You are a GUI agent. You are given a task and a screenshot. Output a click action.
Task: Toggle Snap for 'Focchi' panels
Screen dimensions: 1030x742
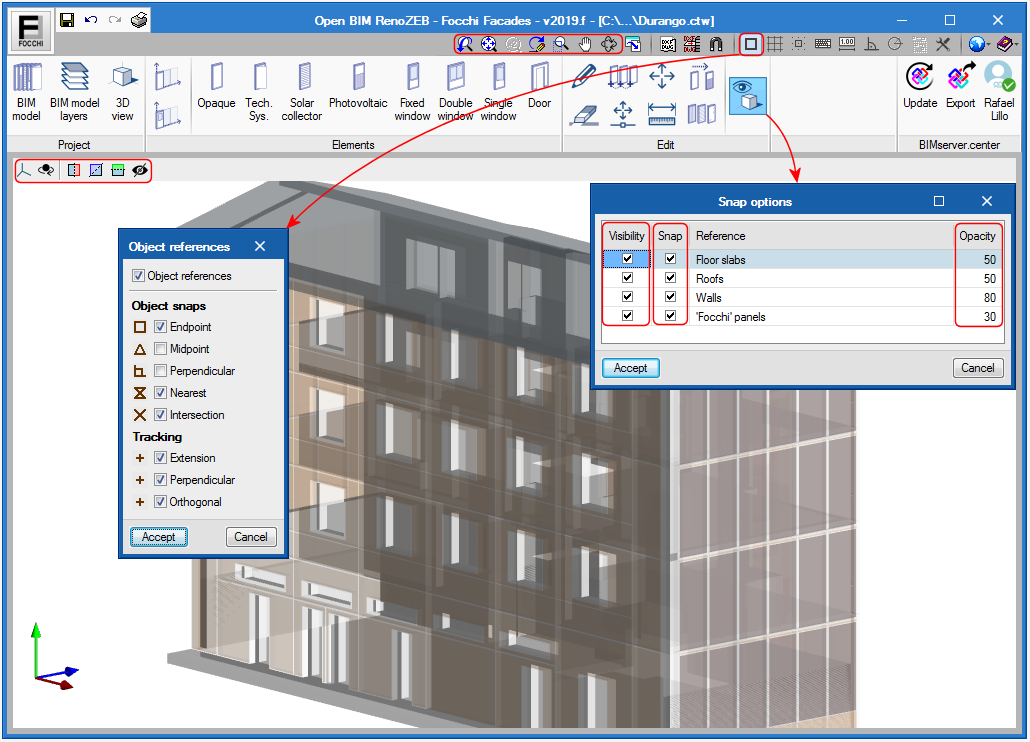pos(670,316)
